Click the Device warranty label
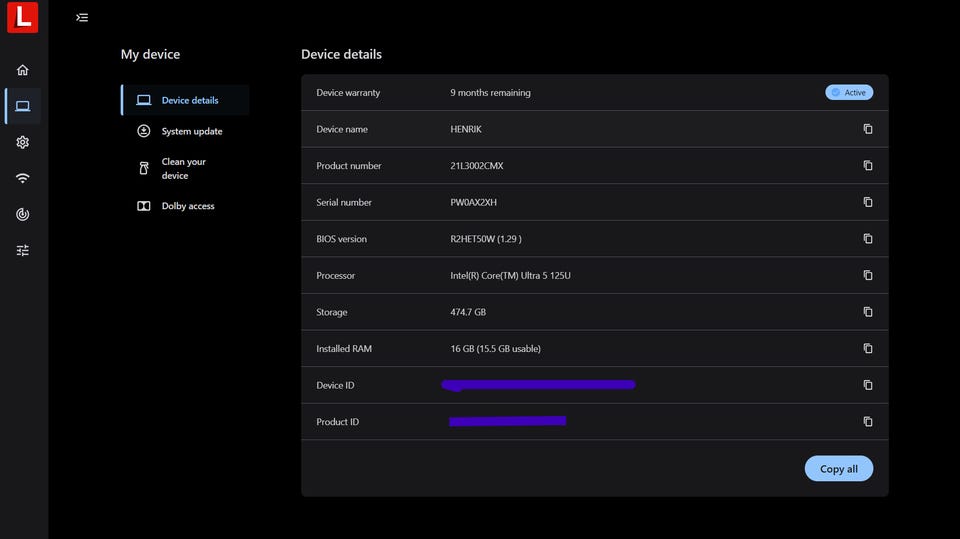This screenshot has height=539, width=960. [348, 92]
